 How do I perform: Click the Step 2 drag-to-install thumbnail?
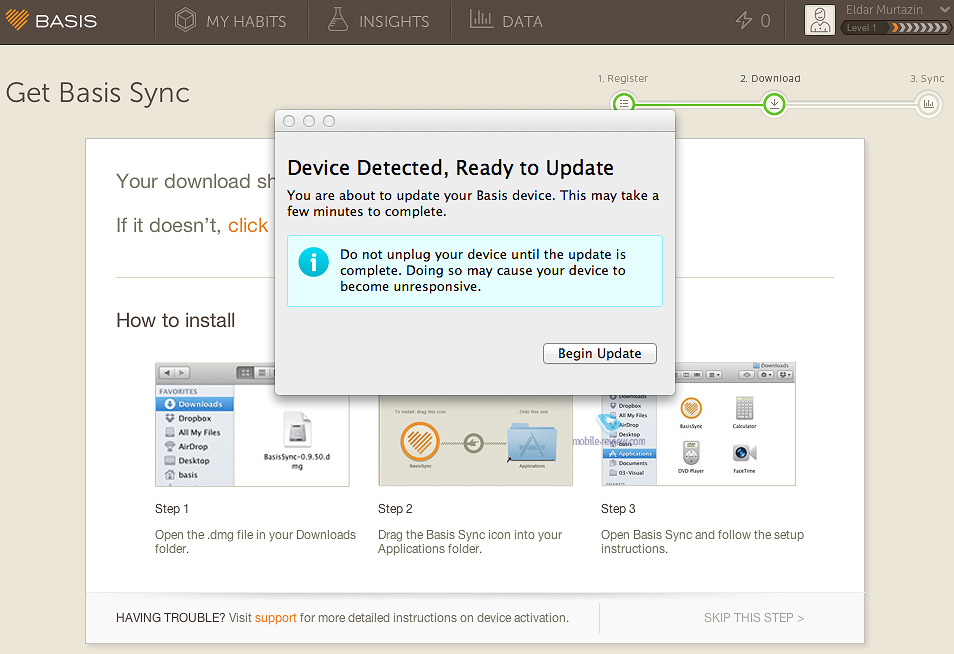[475, 441]
